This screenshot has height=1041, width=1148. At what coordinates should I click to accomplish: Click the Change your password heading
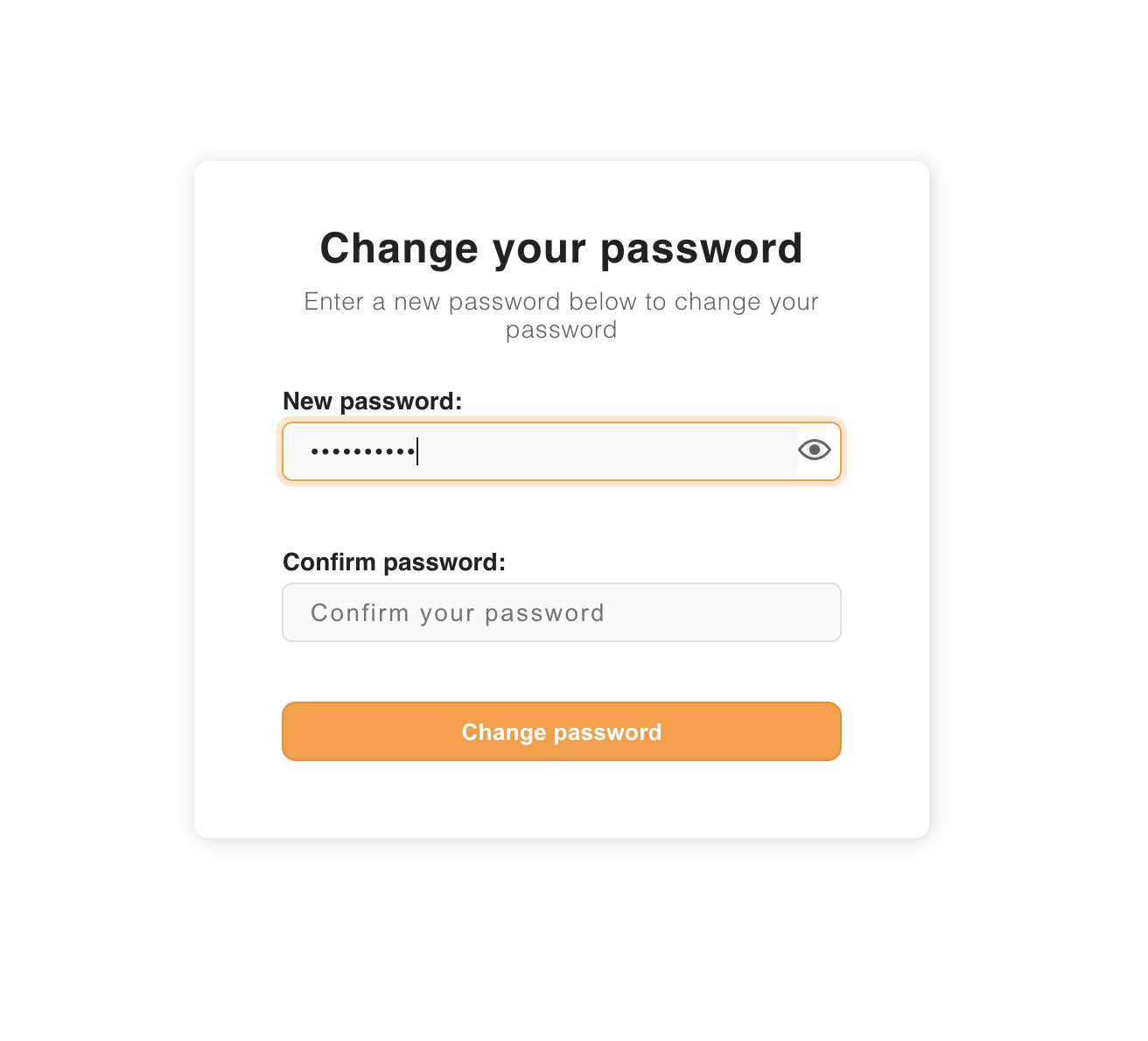[x=561, y=248]
